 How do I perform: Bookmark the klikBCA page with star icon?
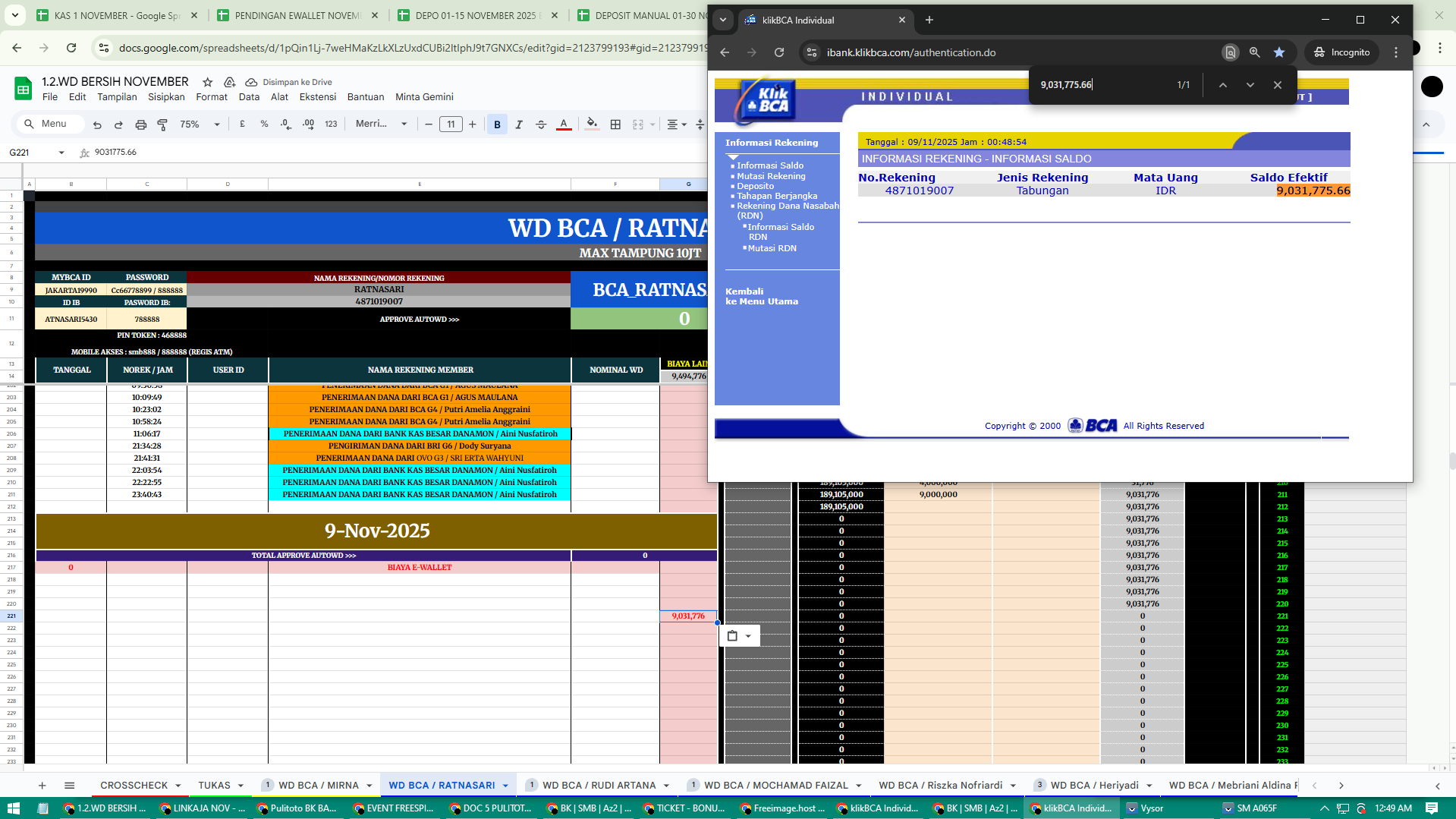[1279, 52]
